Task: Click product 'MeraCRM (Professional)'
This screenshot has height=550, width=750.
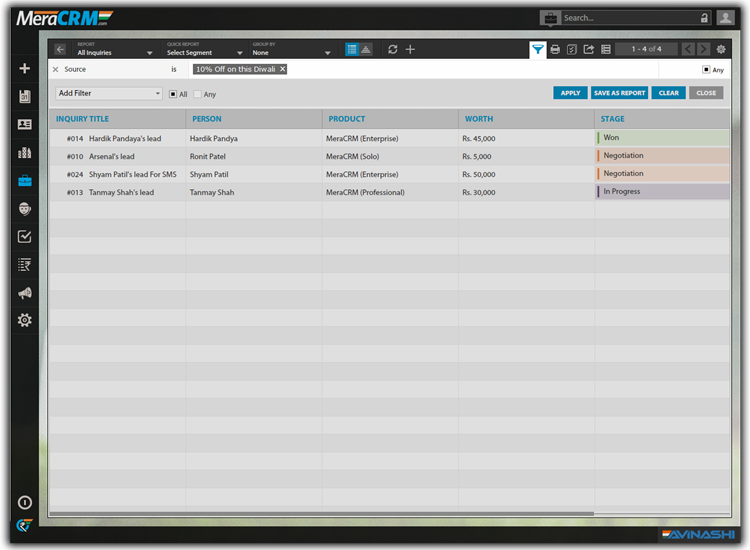Action: (365, 192)
